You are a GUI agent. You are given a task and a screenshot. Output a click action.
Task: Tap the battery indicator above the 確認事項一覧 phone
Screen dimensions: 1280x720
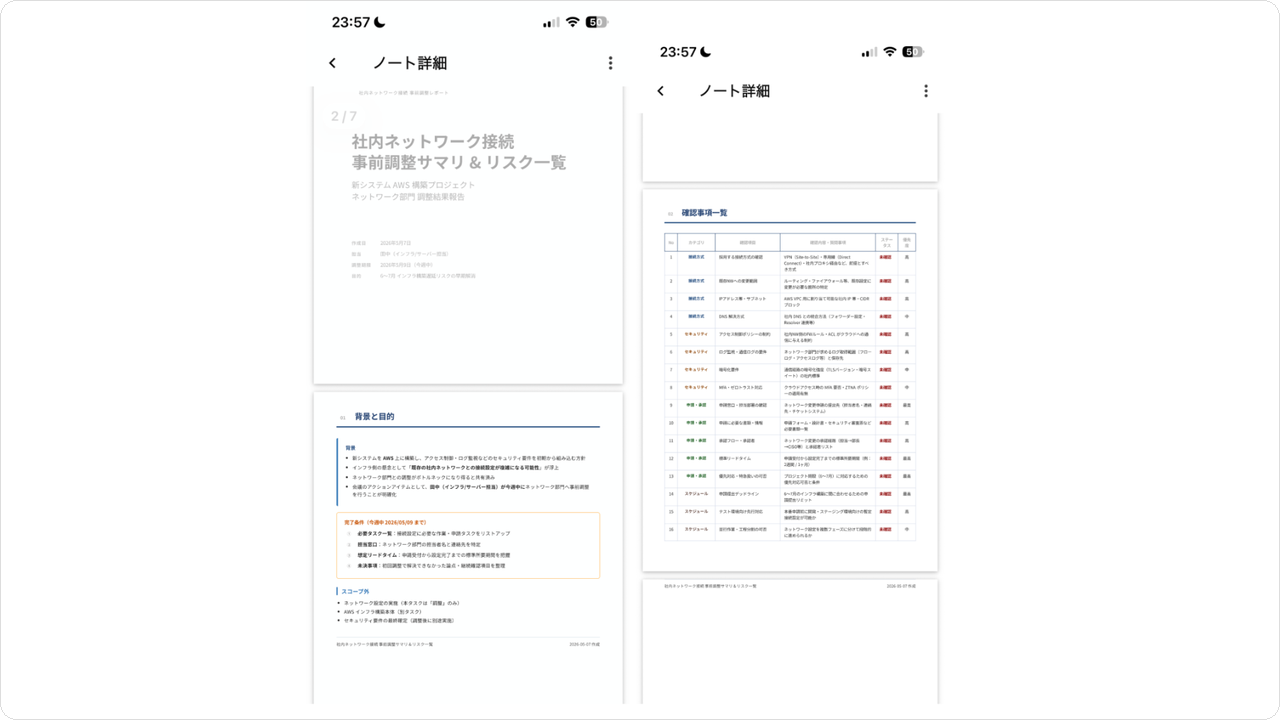(912, 52)
